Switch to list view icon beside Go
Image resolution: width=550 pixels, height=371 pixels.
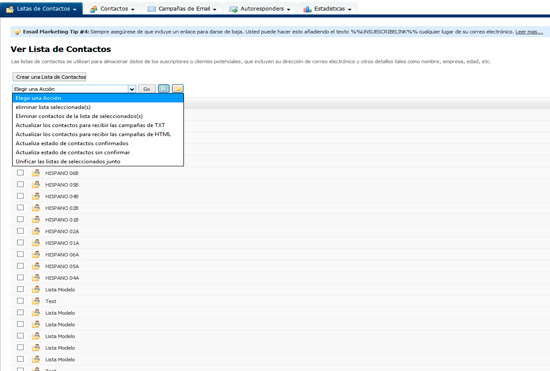164,89
